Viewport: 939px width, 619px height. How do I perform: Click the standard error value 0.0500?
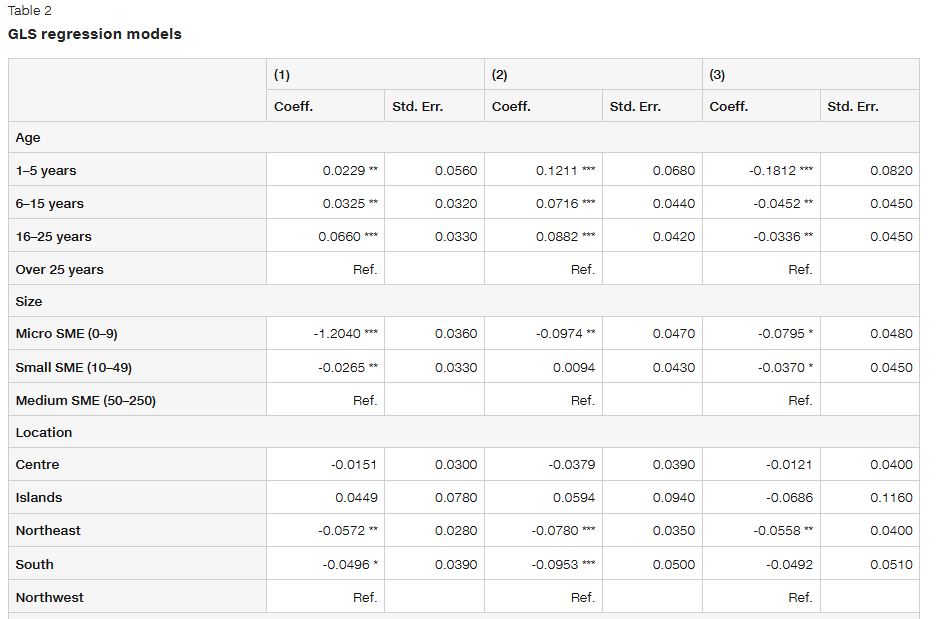[674, 565]
